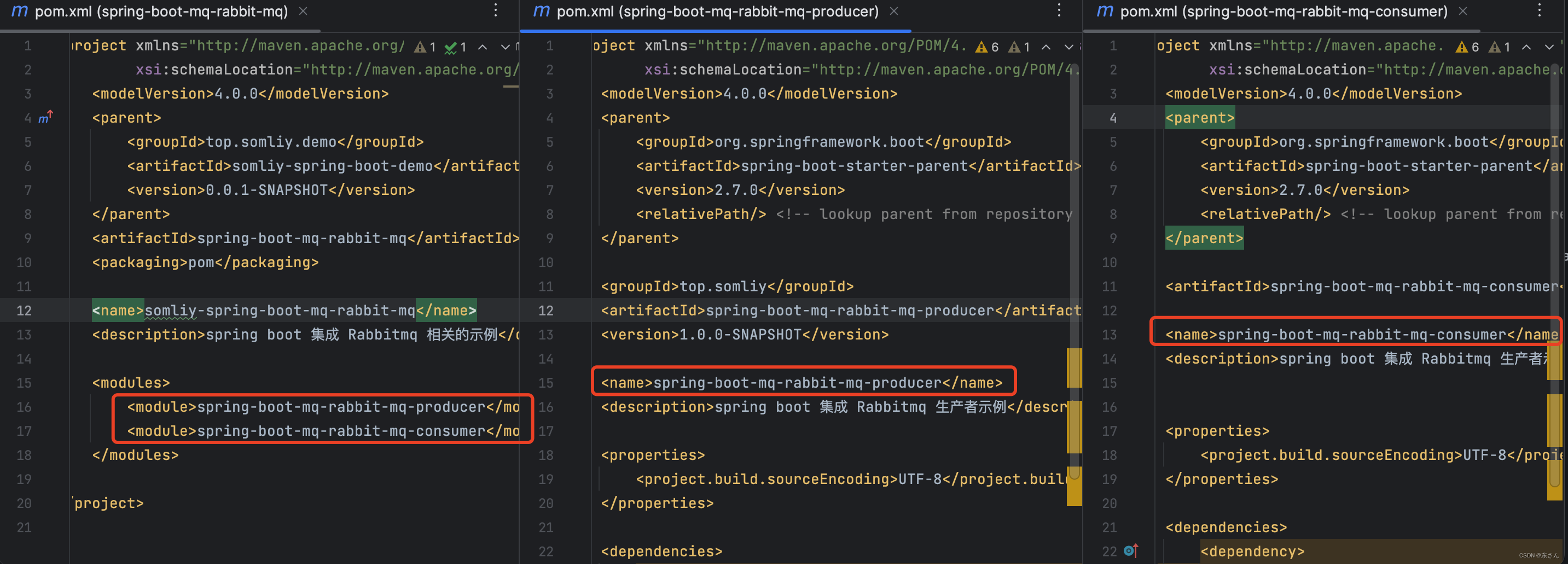Click the opening modules tag in rabbit-mq pom
The height and width of the screenshot is (564, 1568).
(131, 383)
